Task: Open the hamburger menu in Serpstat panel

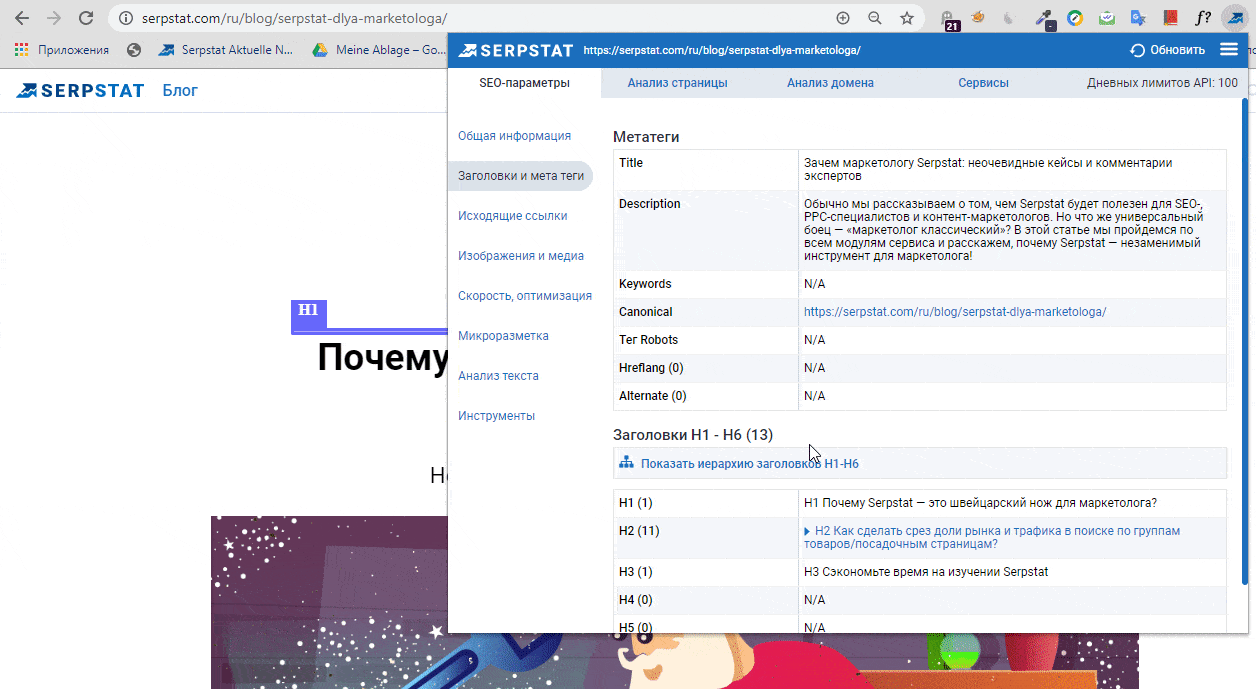Action: 1229,50
